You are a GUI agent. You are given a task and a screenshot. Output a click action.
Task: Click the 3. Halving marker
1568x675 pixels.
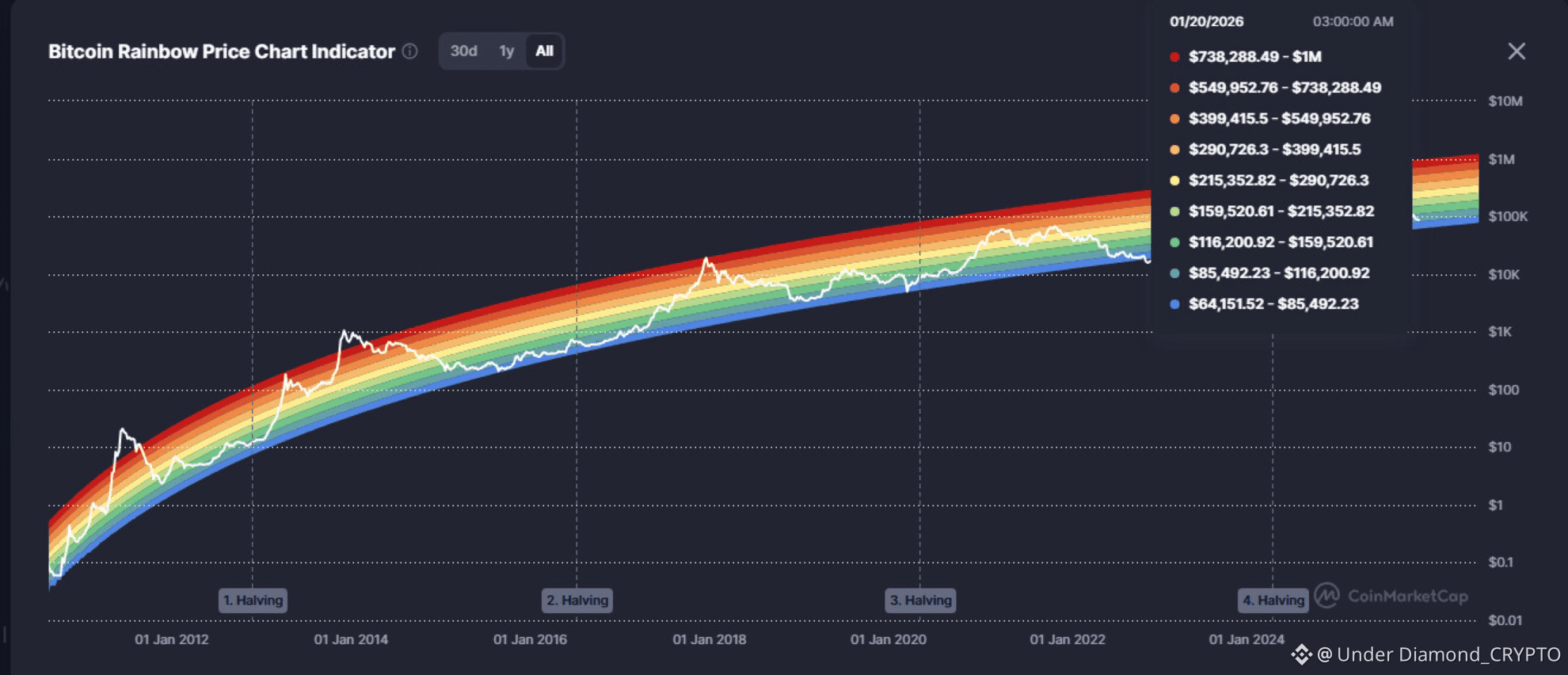pos(920,601)
